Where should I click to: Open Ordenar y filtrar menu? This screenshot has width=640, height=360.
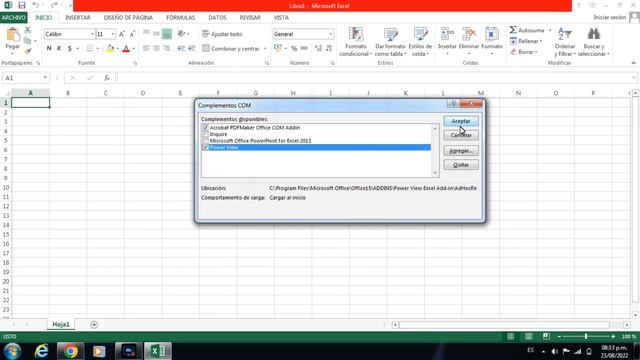(x=565, y=42)
